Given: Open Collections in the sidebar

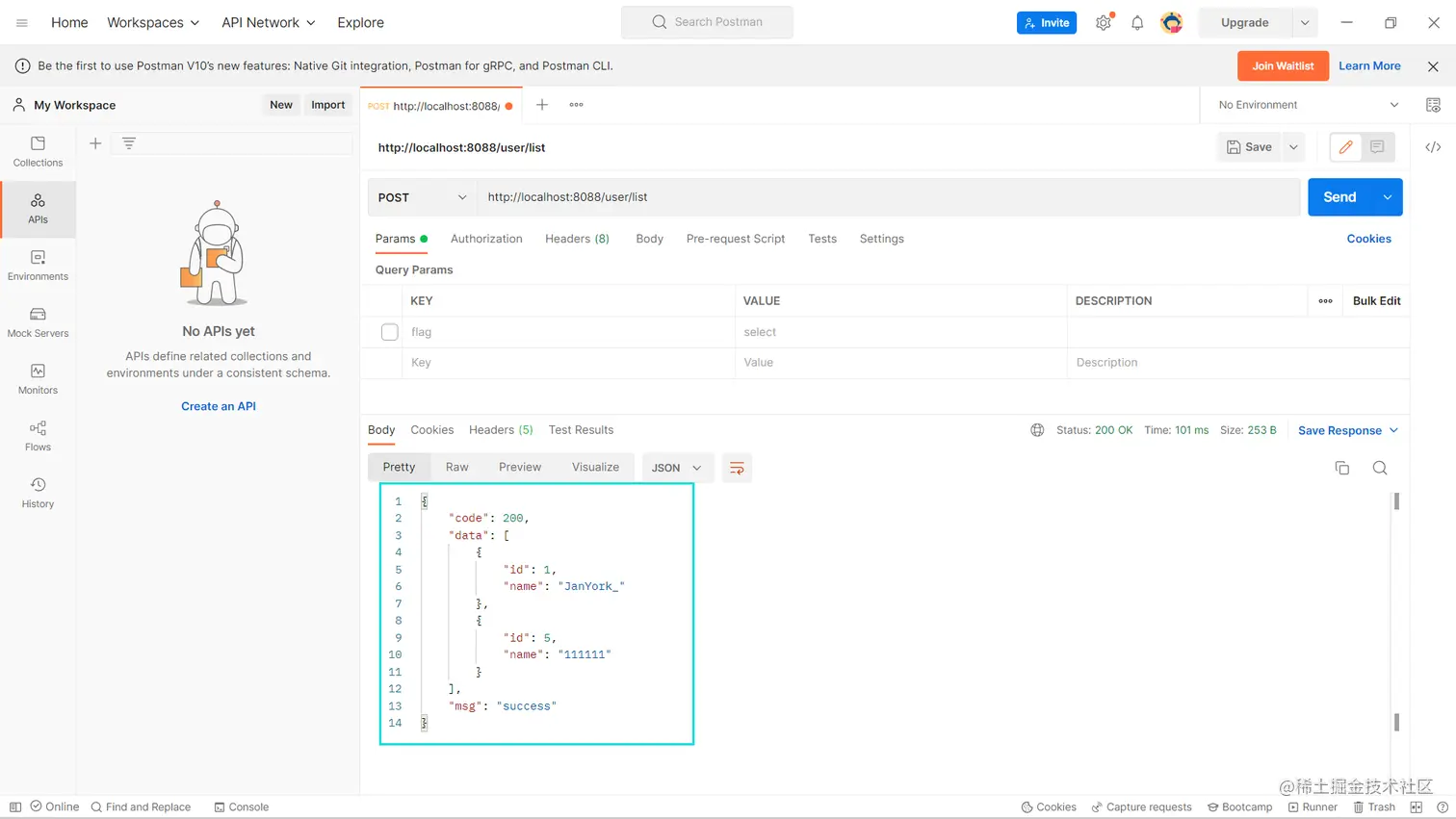Looking at the screenshot, I should pos(38,151).
